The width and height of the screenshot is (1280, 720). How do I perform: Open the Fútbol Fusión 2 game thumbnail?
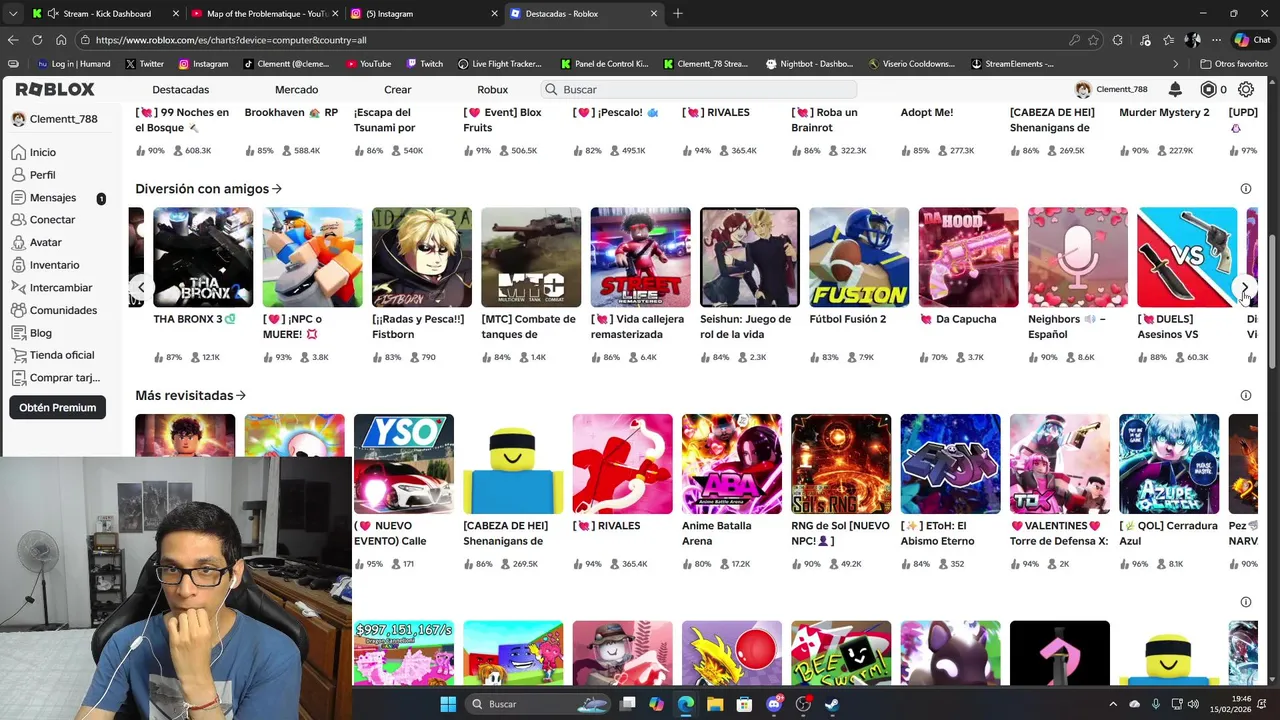pyautogui.click(x=859, y=257)
